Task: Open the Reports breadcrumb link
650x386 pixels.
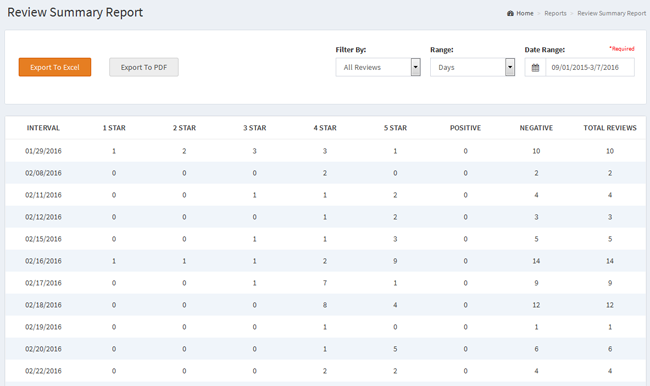Action: (x=555, y=13)
